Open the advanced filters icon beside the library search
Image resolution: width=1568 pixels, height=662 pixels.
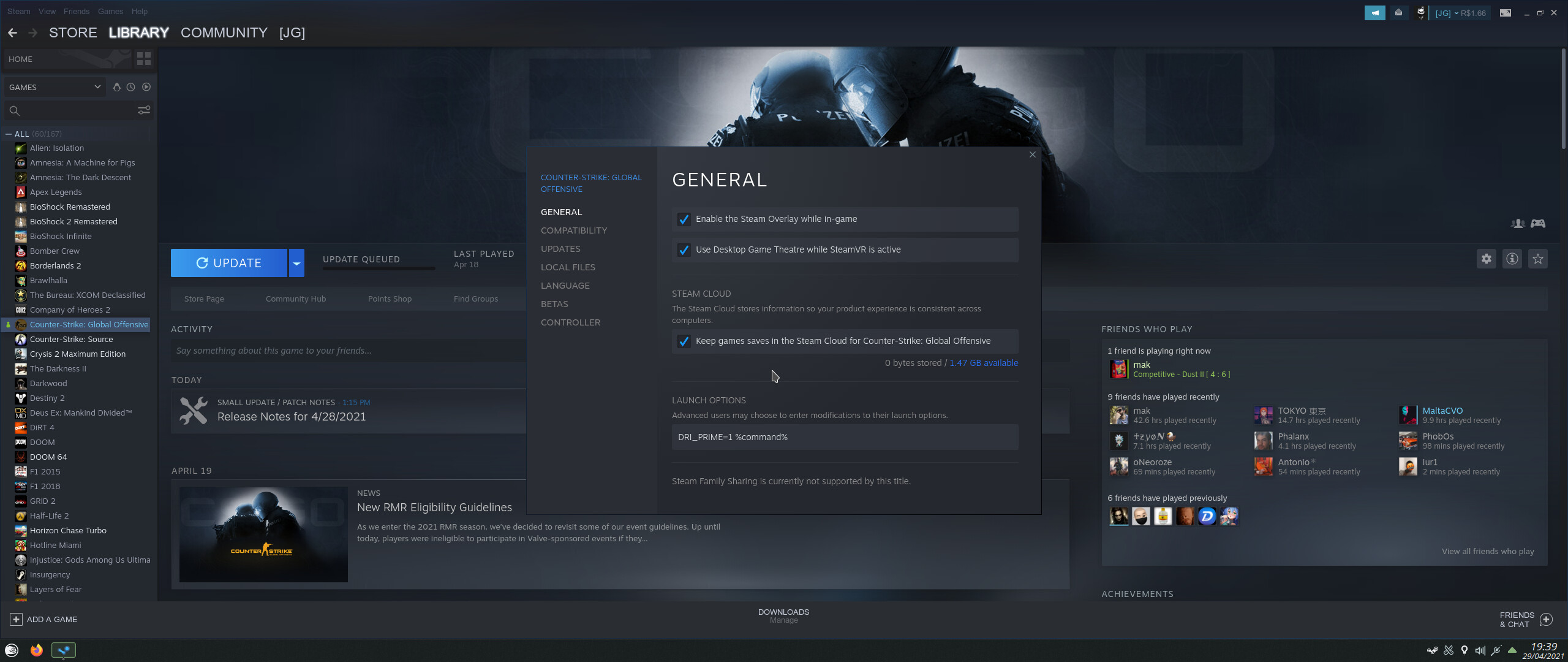(144, 110)
